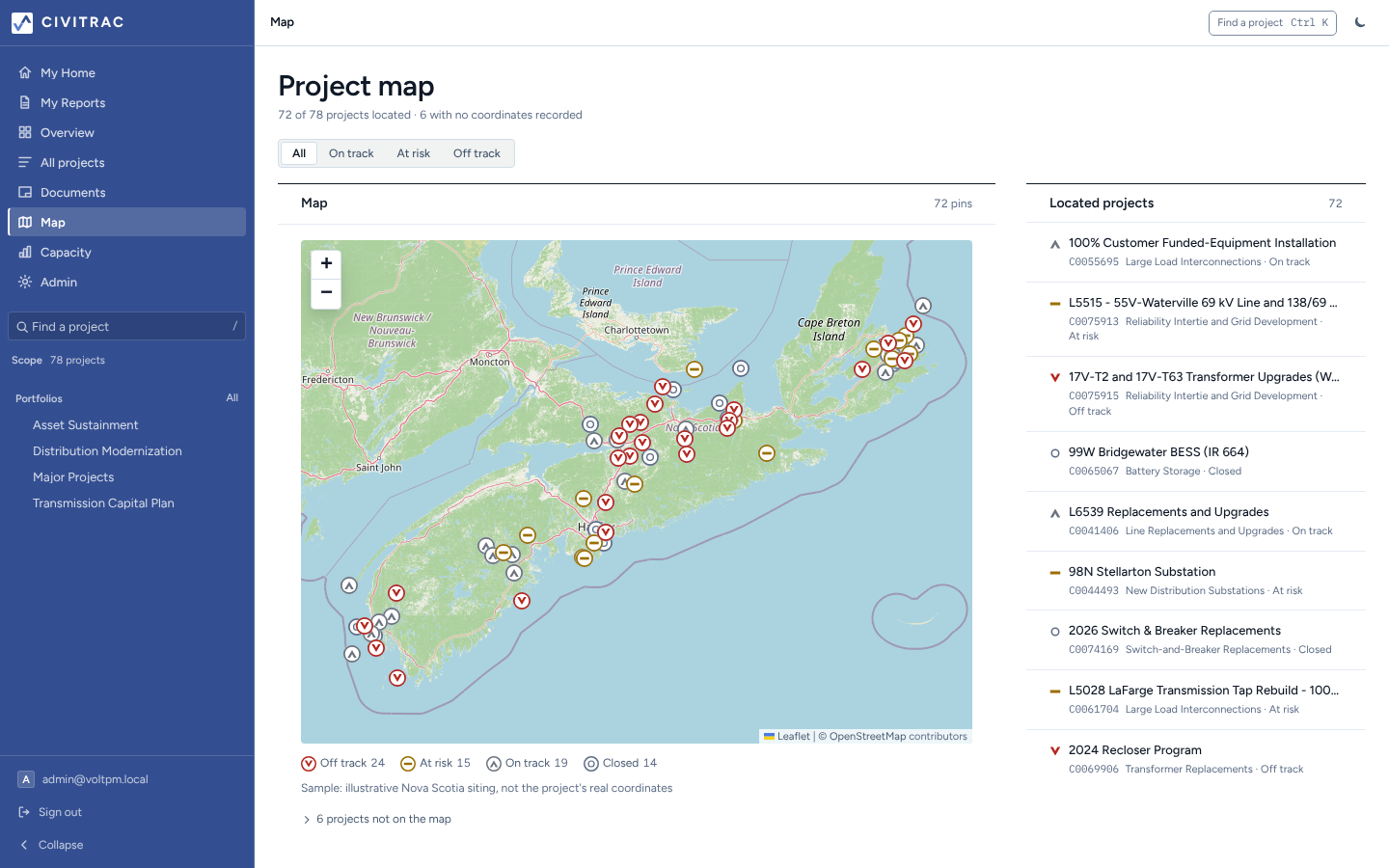Viewport: 1389px width, 868px height.
Task: Open Documents section
Action: pos(126,192)
